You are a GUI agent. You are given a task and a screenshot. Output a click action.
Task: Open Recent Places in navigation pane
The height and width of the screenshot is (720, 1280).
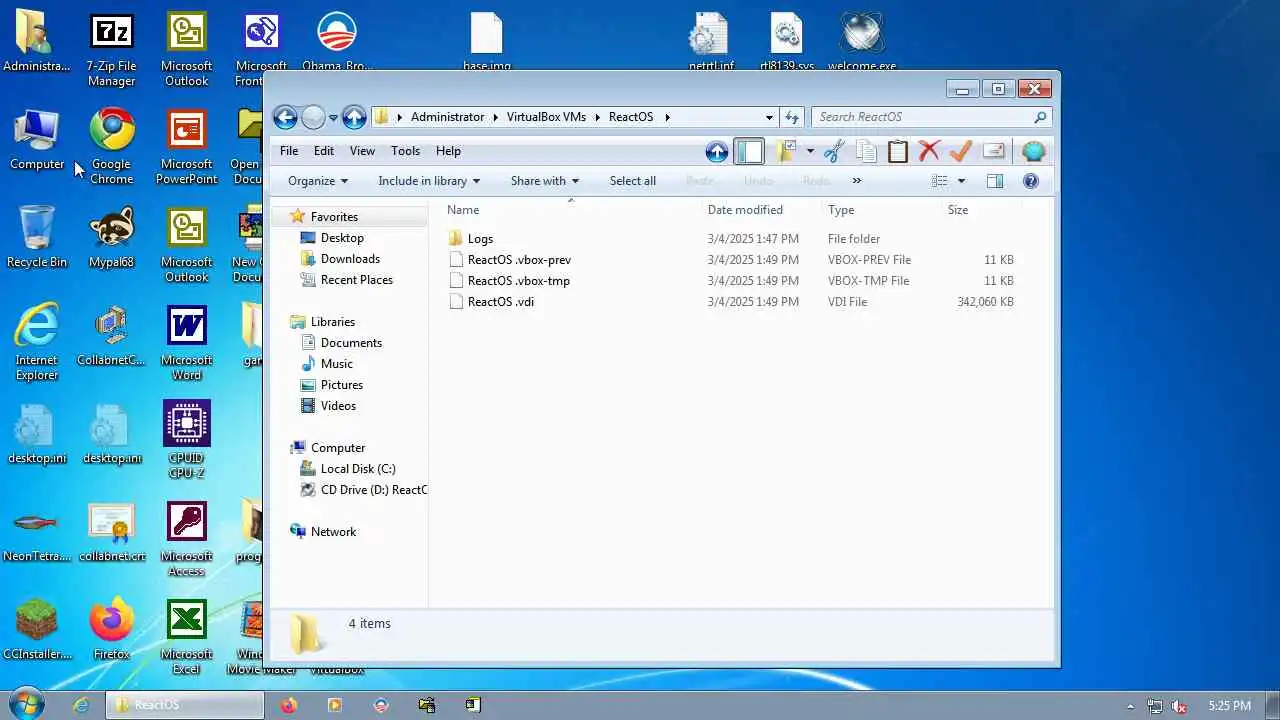click(x=356, y=280)
